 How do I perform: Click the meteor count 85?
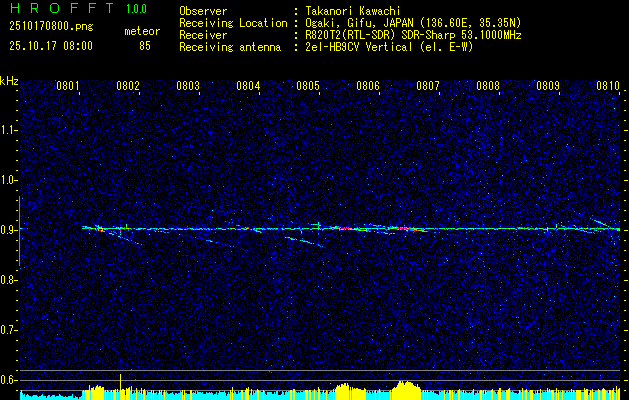tap(145, 46)
